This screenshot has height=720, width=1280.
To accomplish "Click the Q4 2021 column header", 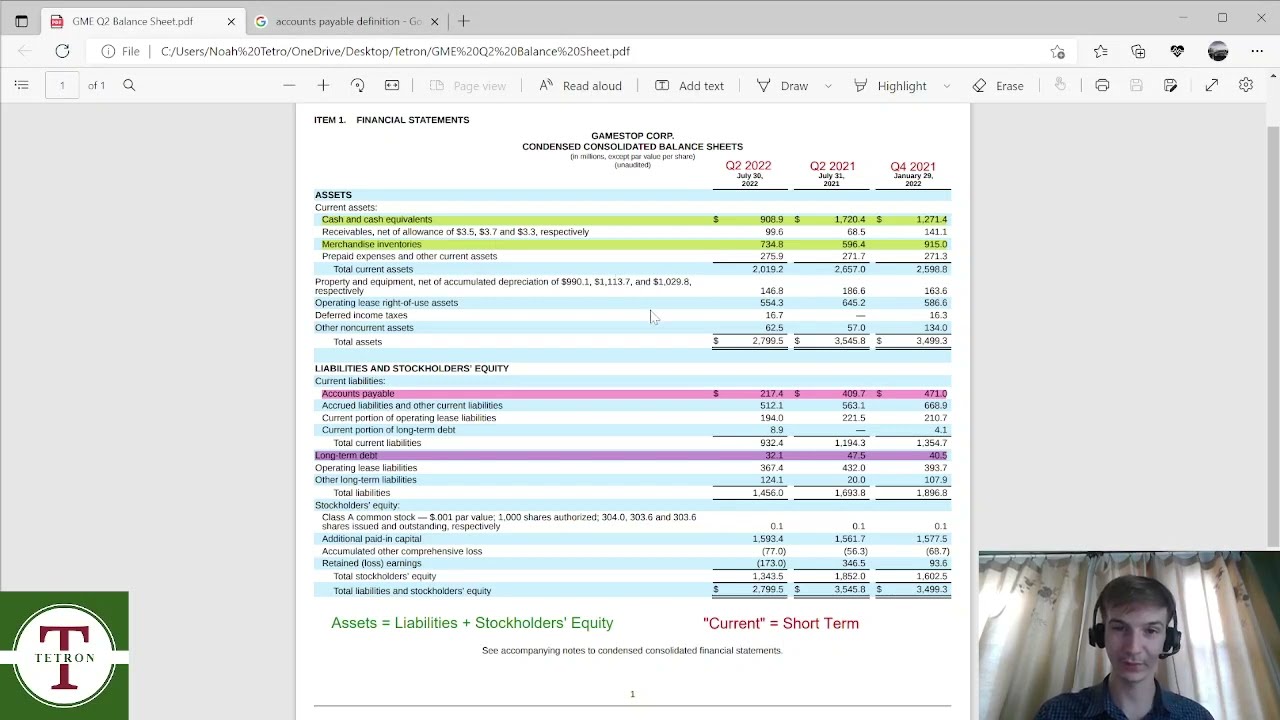I will tap(913, 166).
